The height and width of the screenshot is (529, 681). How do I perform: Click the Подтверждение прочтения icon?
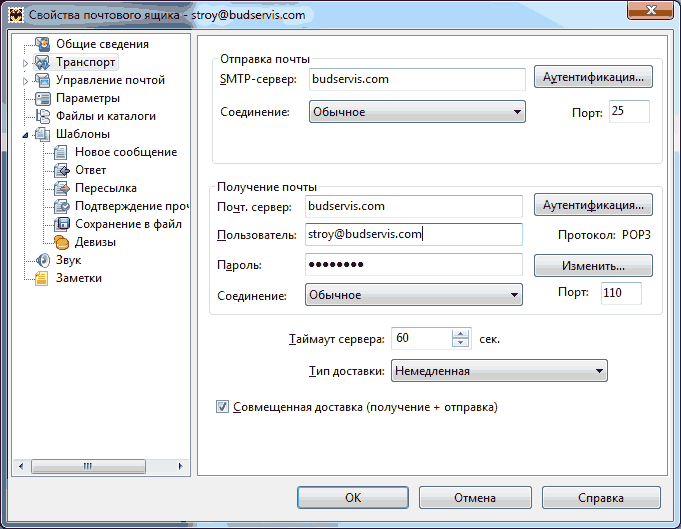(61, 206)
